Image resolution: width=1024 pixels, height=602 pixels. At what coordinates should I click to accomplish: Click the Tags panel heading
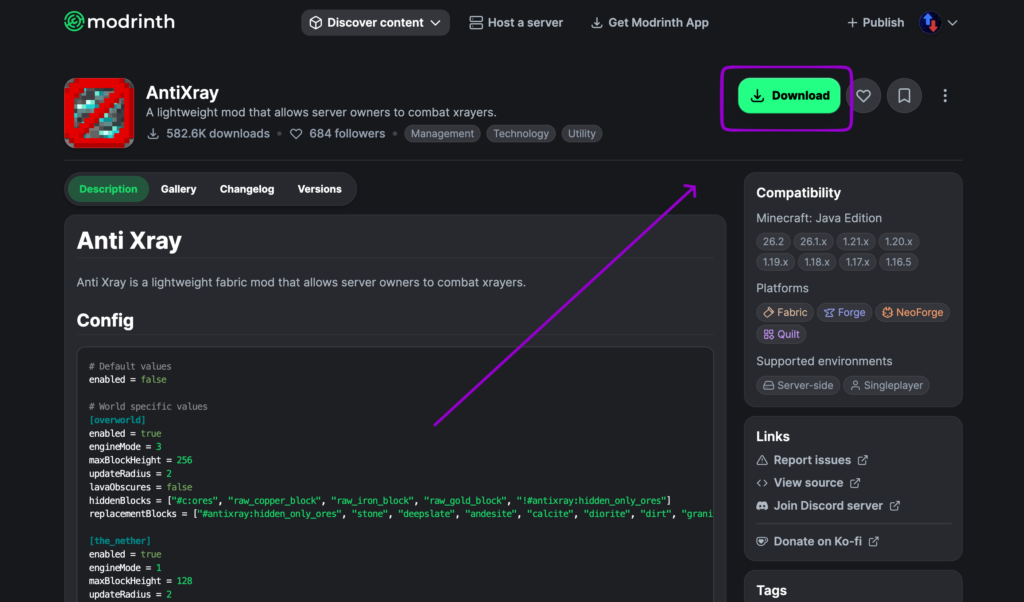771,590
